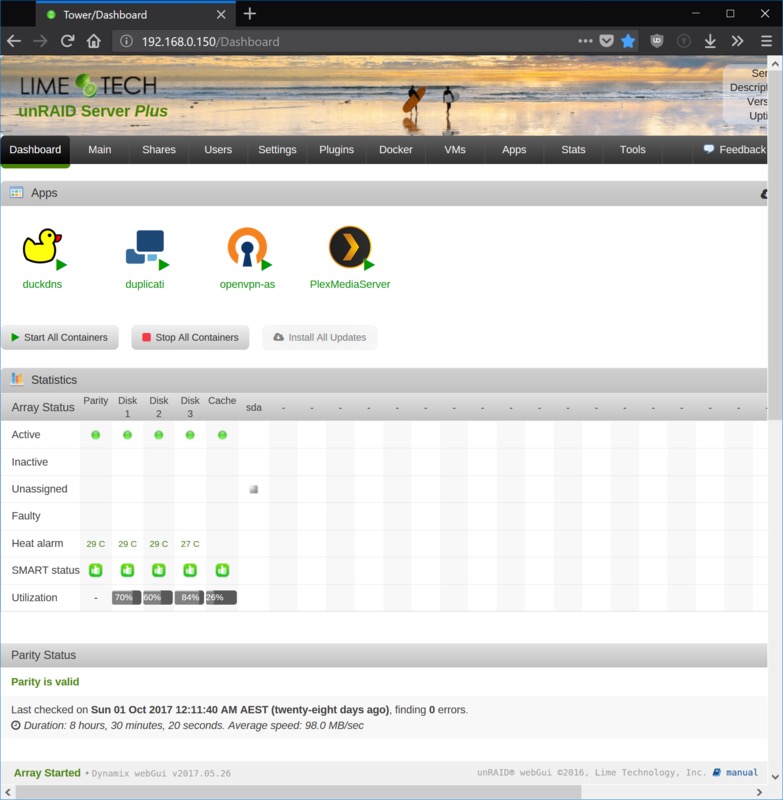Open the Settings tab
The height and width of the screenshot is (800, 783).
(277, 149)
